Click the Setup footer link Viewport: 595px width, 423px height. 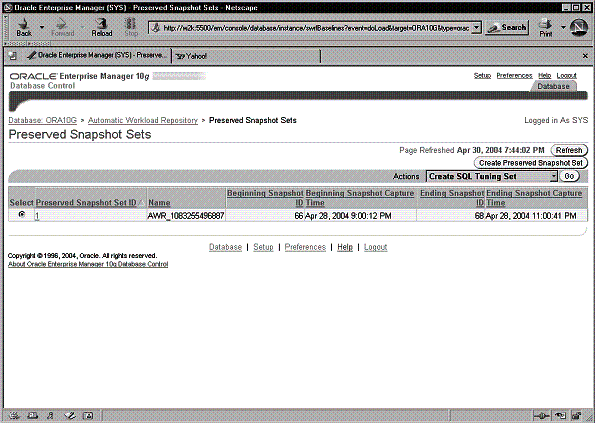263,247
